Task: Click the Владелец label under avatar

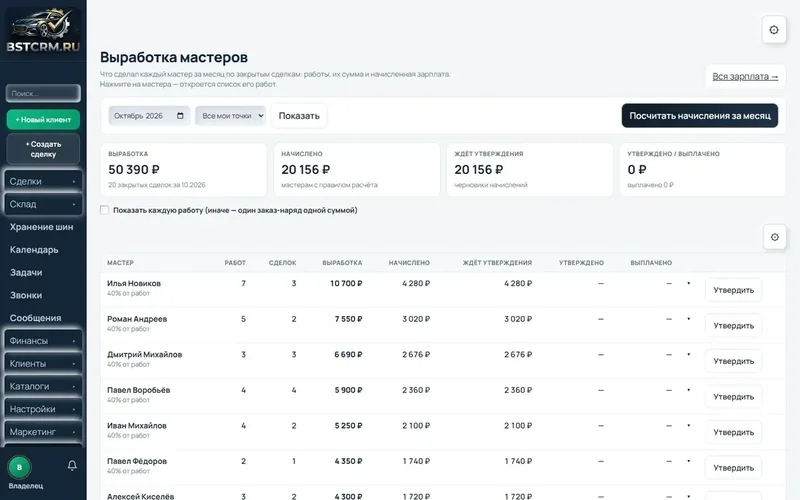Action: click(26, 486)
